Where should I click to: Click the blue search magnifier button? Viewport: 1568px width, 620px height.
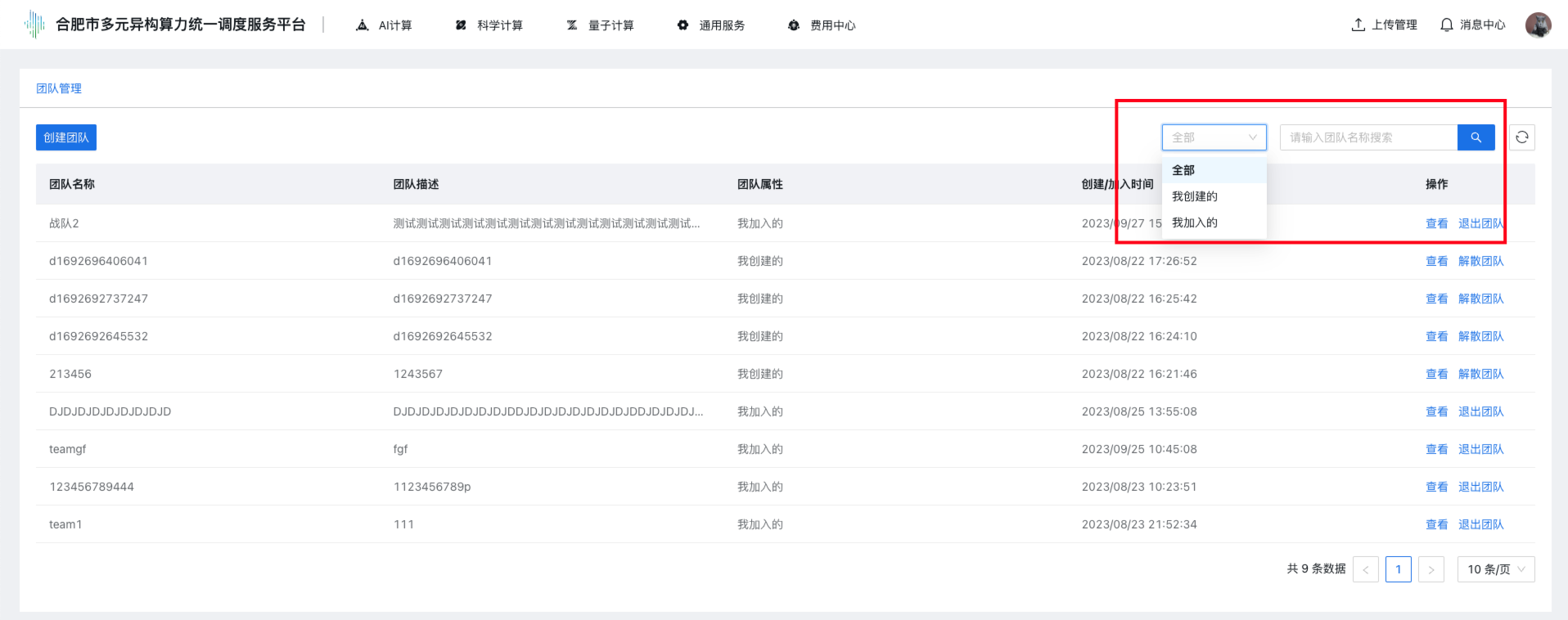click(x=1476, y=137)
